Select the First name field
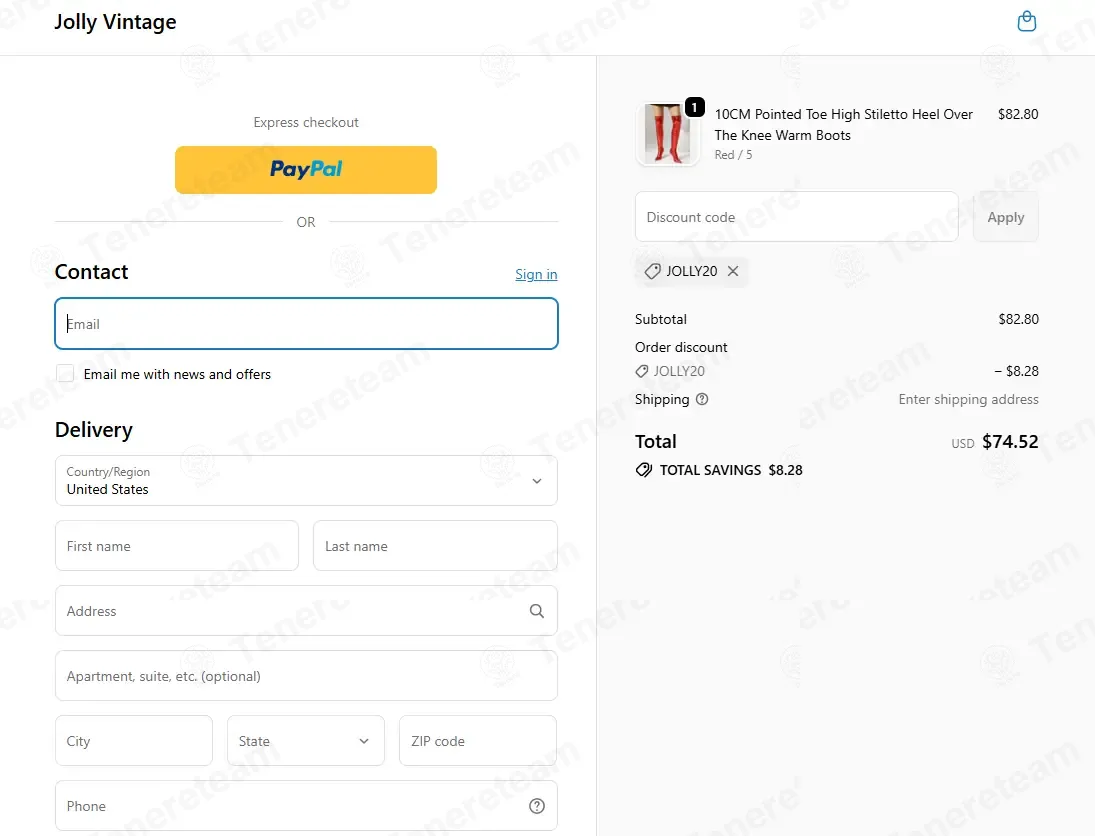The image size is (1095, 836). pyautogui.click(x=177, y=545)
